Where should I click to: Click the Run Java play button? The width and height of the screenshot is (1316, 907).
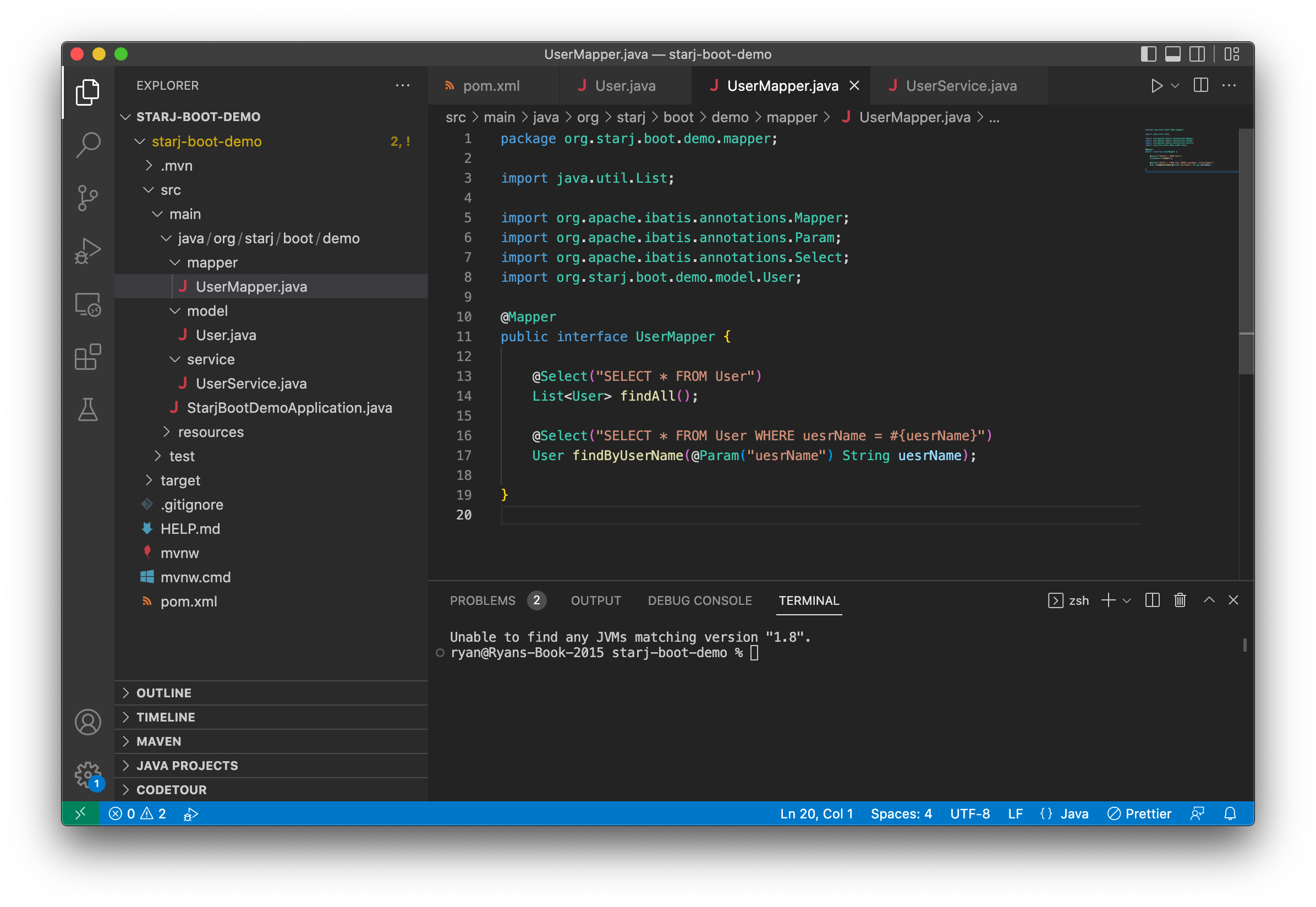1156,86
